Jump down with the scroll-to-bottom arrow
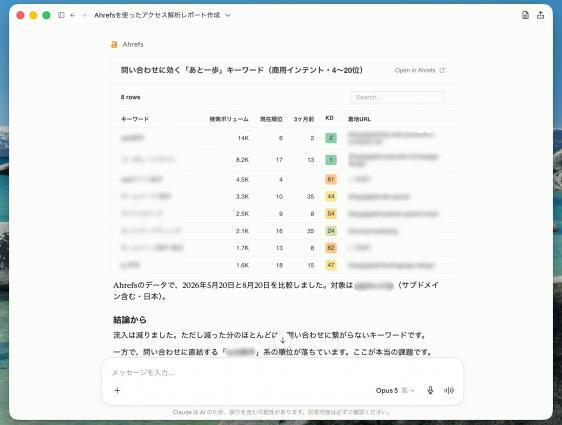Screen dimensions: 562x425 [x=282, y=340]
